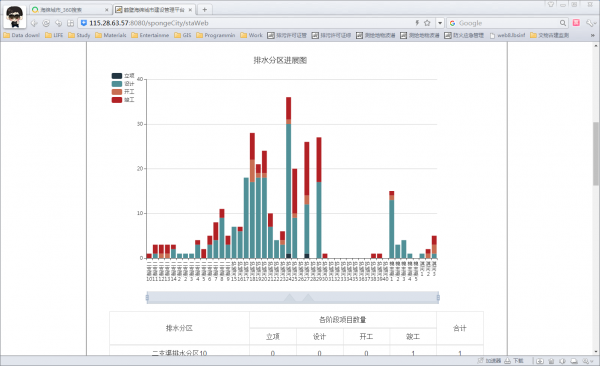This screenshot has height=366, width=600.
Task: Click the 设计 column header
Action: 320,337
